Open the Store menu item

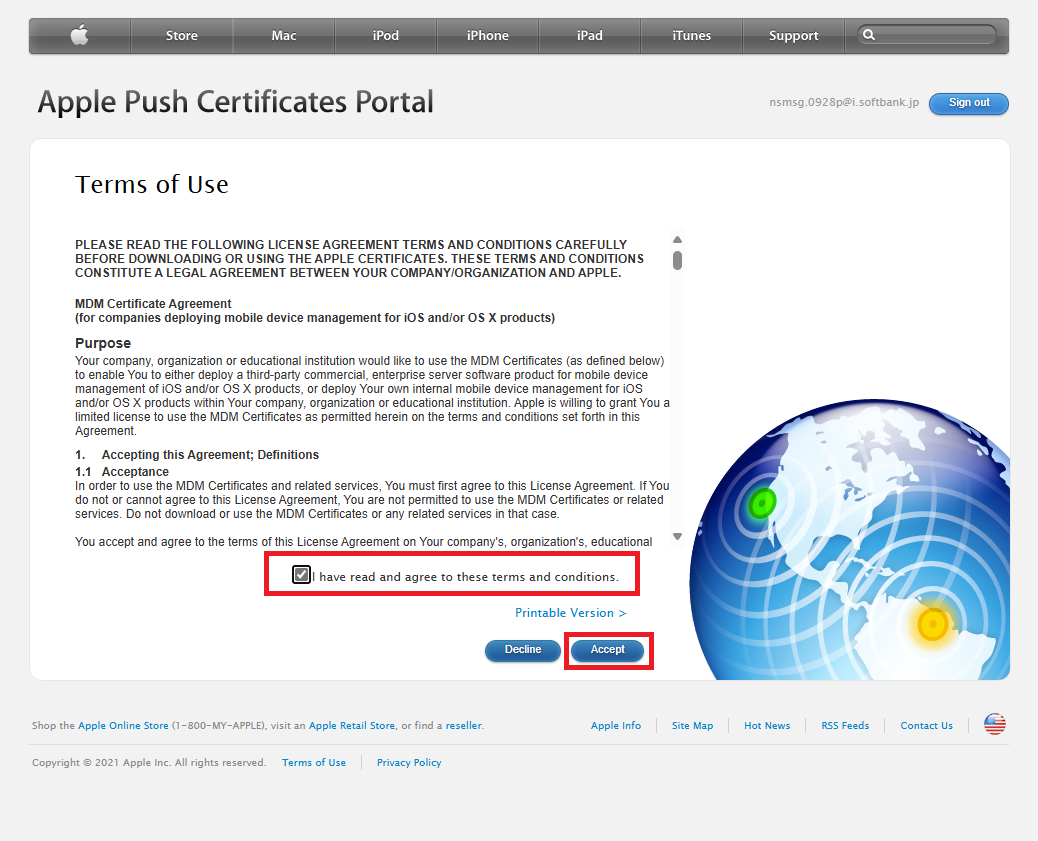coord(182,36)
